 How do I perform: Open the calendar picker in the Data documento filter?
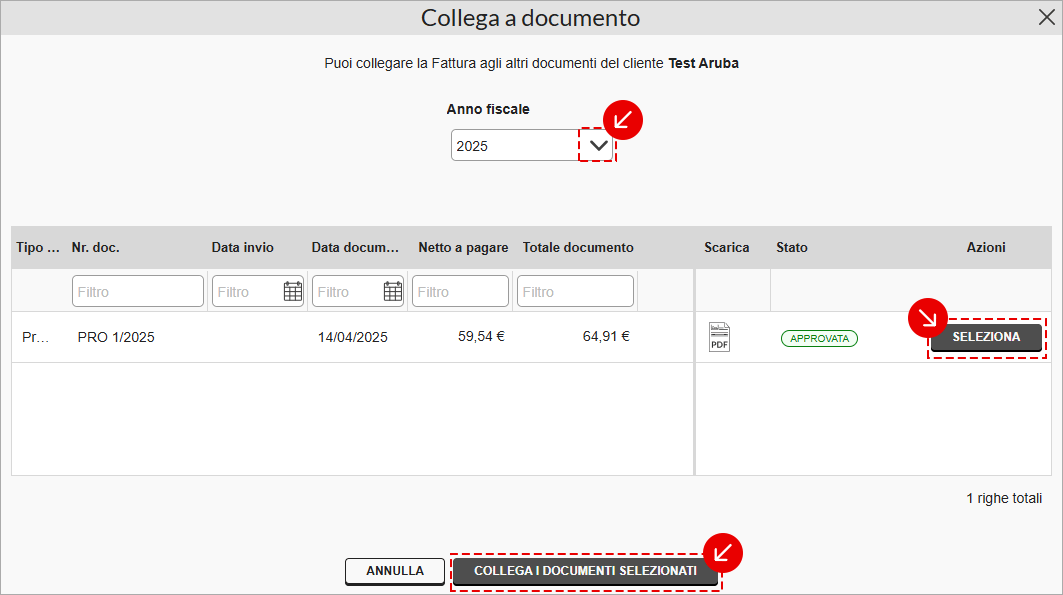392,291
